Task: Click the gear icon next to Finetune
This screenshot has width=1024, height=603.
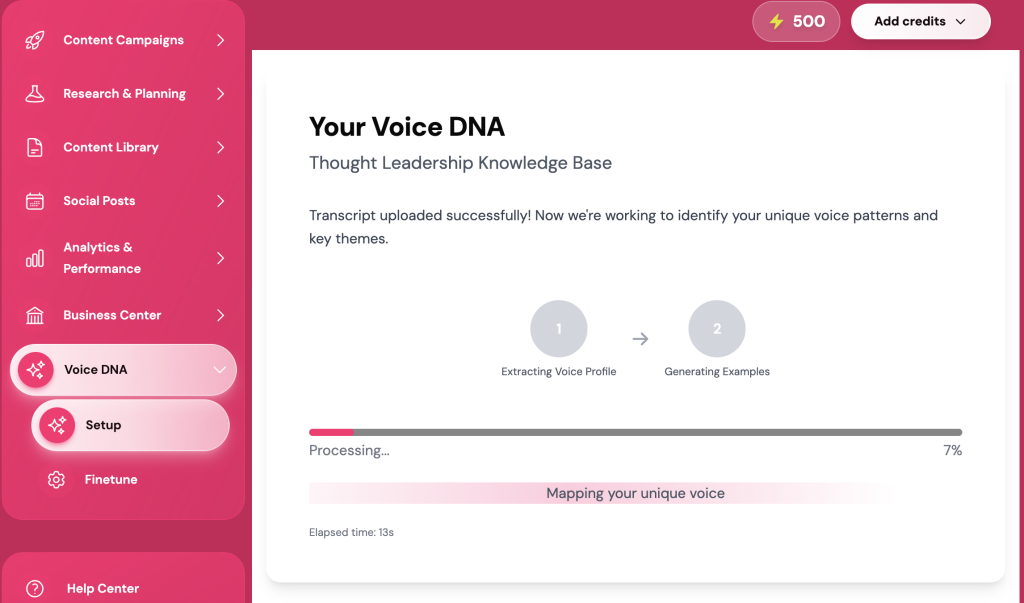Action: [x=56, y=480]
